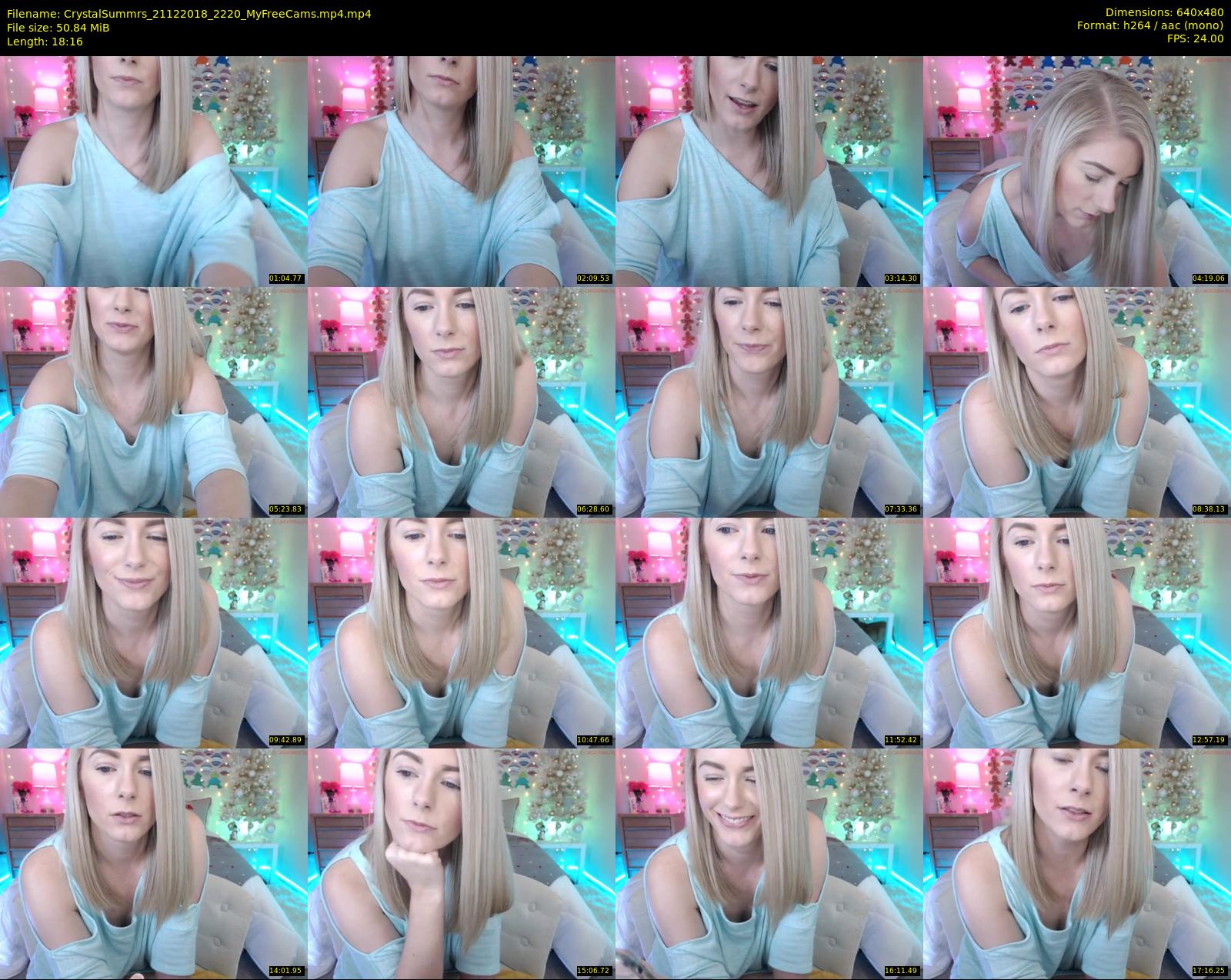
Task: Open the frame labeled 11:52.42
Action: pos(769,632)
